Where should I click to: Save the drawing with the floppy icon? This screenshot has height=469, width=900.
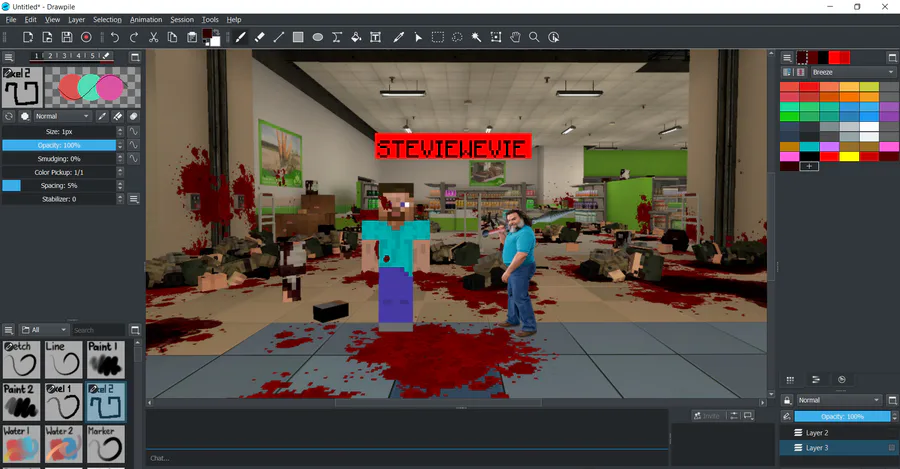[67, 37]
